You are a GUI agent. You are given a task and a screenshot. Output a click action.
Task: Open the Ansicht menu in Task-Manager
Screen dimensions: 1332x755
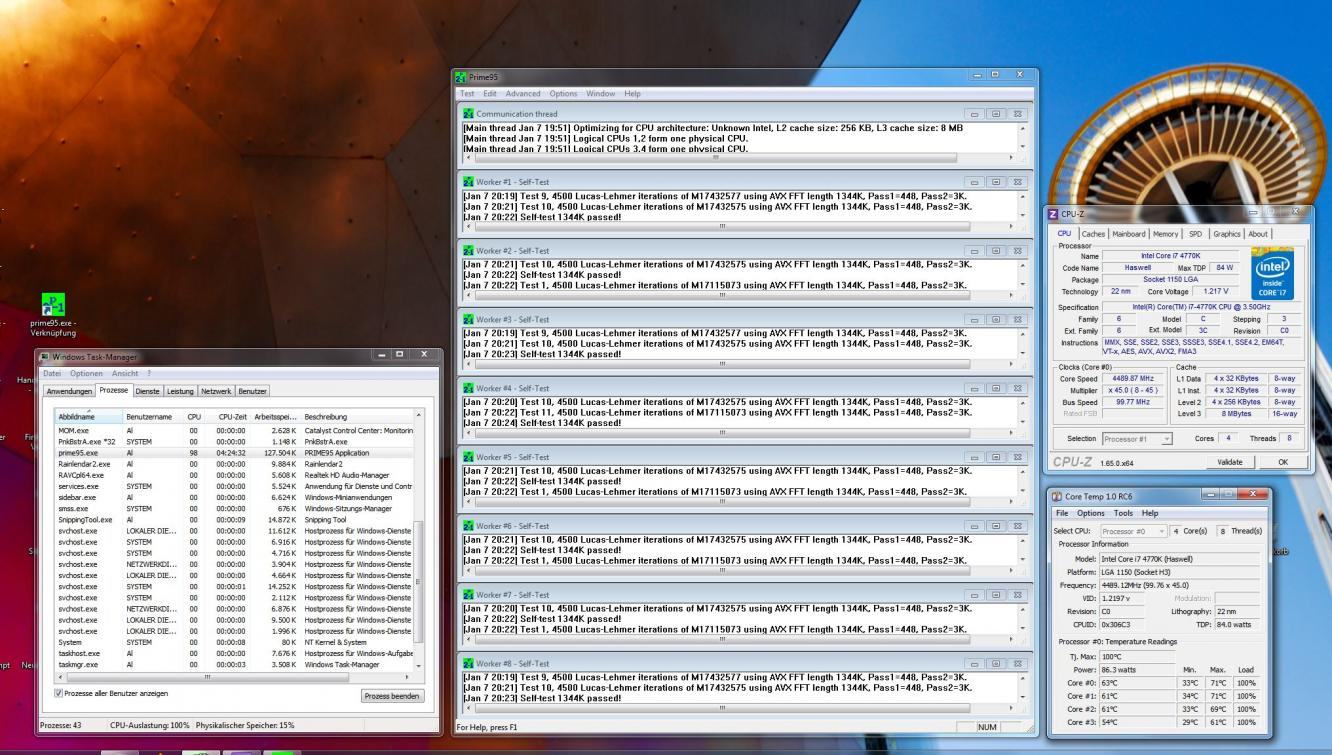(x=125, y=373)
